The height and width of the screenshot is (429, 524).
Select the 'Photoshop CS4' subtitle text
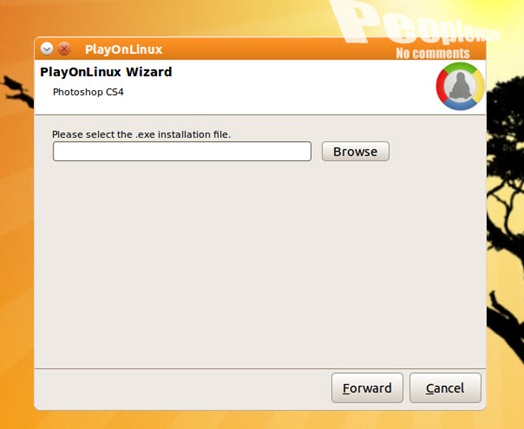coord(88,92)
